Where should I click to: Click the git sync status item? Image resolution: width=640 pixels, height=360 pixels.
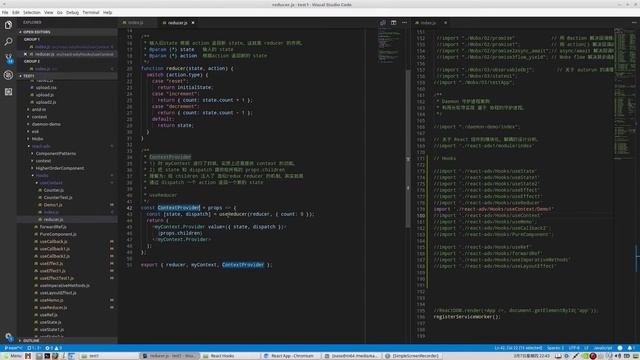click(x=34, y=348)
